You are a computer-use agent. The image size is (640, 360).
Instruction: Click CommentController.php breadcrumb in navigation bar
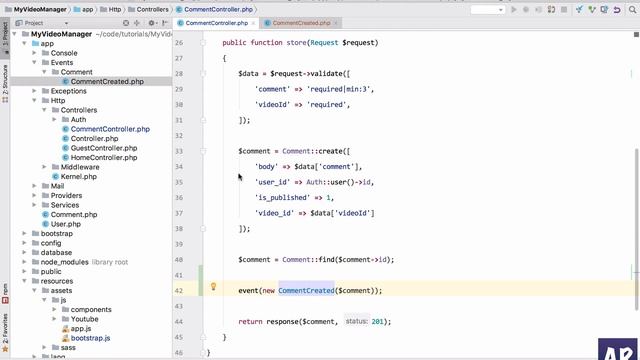click(x=214, y=9)
